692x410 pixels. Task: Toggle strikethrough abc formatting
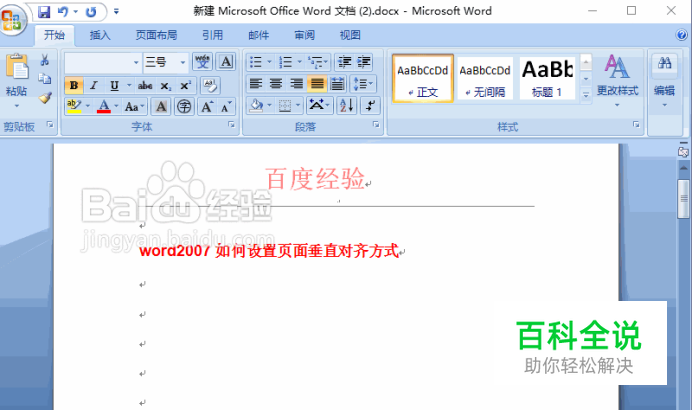(145, 85)
